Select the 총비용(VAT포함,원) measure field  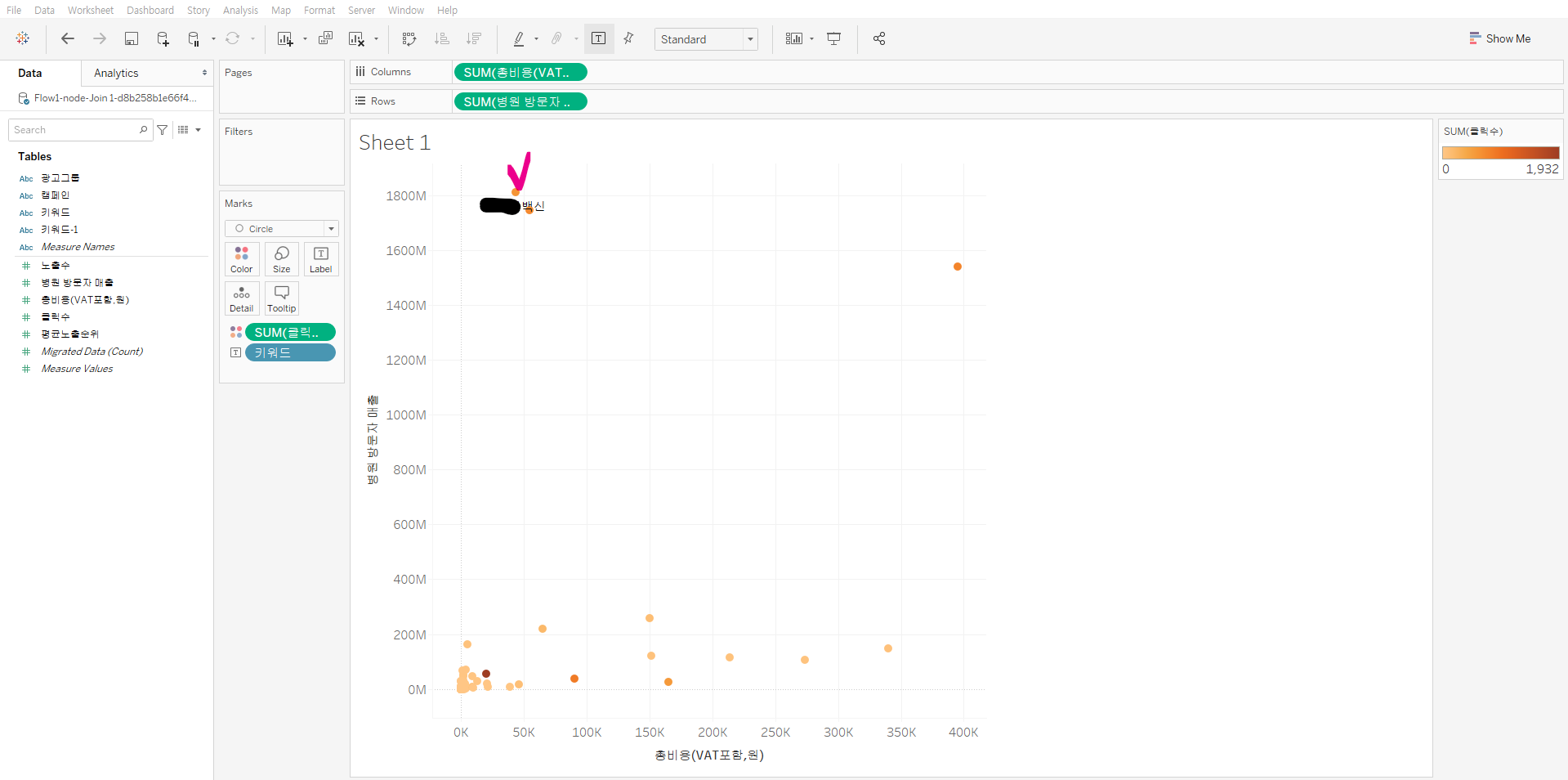tap(85, 300)
